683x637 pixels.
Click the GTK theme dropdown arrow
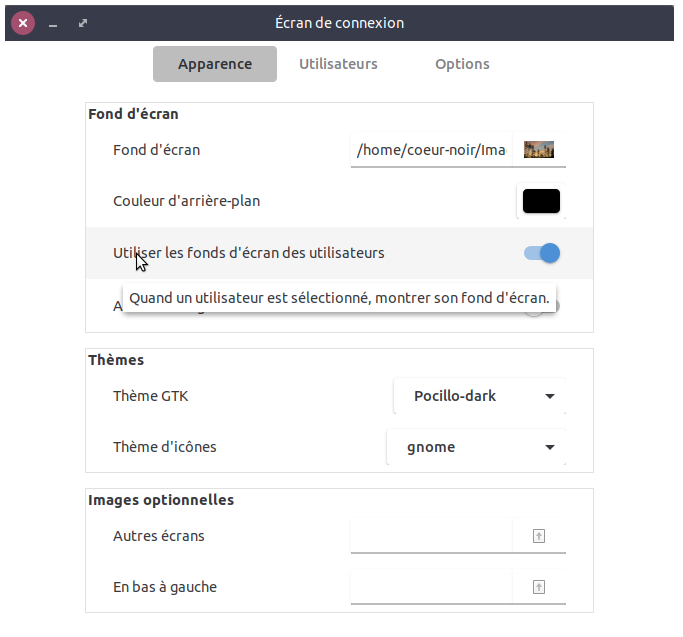(x=549, y=396)
